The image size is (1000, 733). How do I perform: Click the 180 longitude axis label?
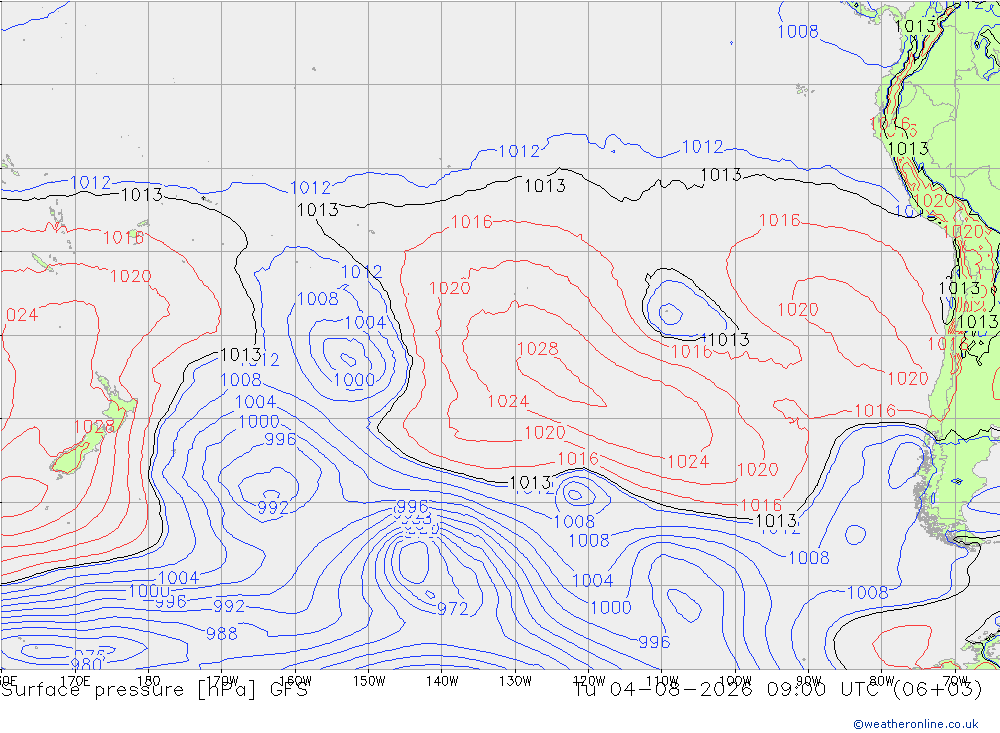coord(149,681)
